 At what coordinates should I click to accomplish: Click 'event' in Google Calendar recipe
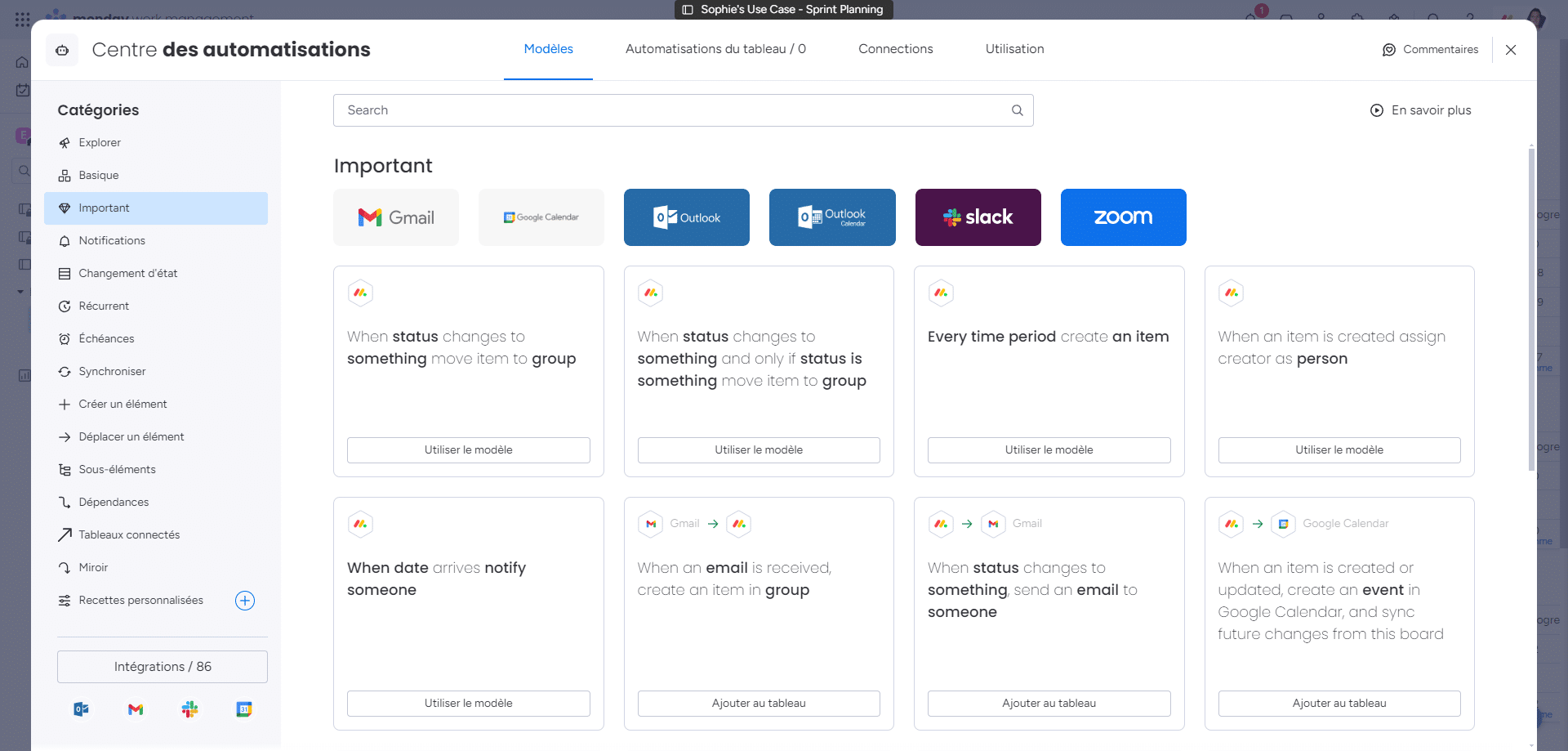point(1383,590)
